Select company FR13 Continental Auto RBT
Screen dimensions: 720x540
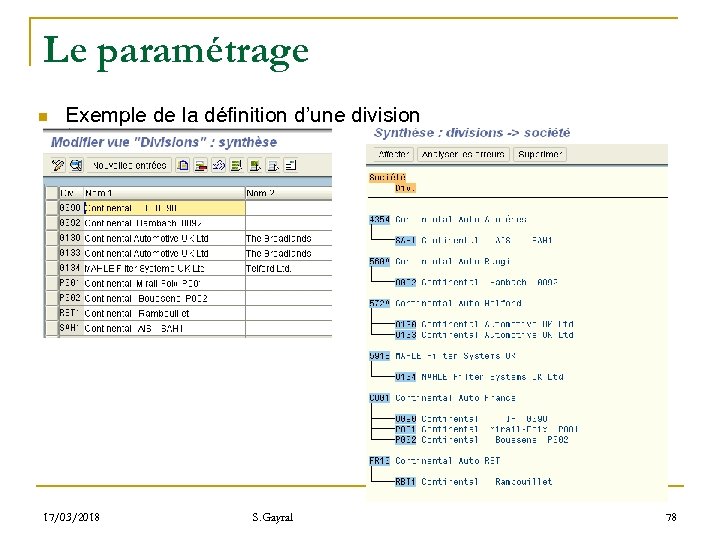point(379,461)
